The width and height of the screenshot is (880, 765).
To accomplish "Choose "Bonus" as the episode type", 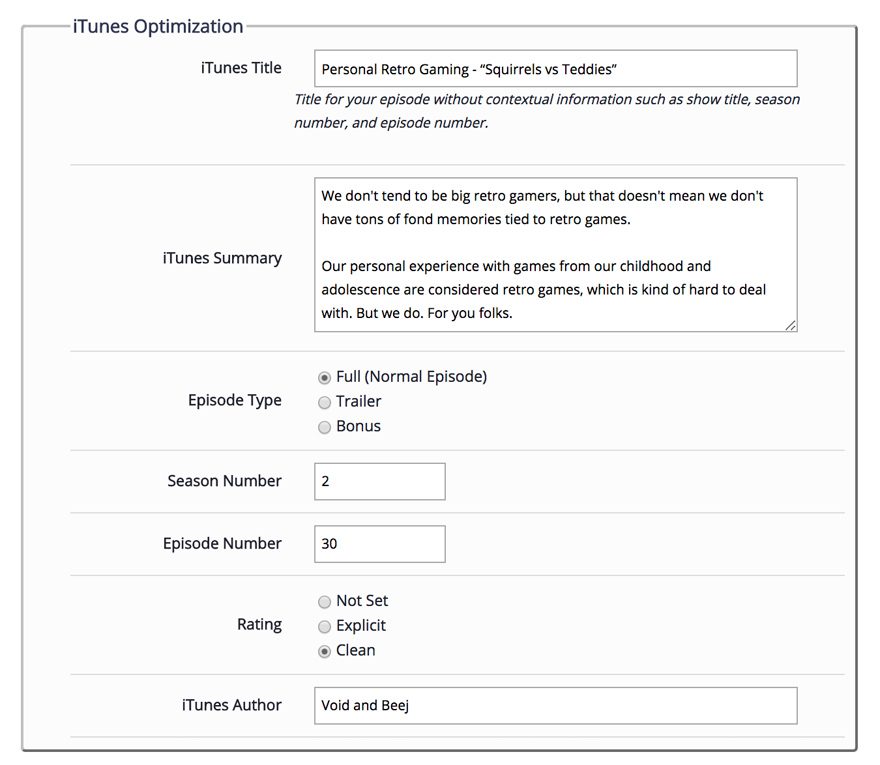I will (324, 427).
